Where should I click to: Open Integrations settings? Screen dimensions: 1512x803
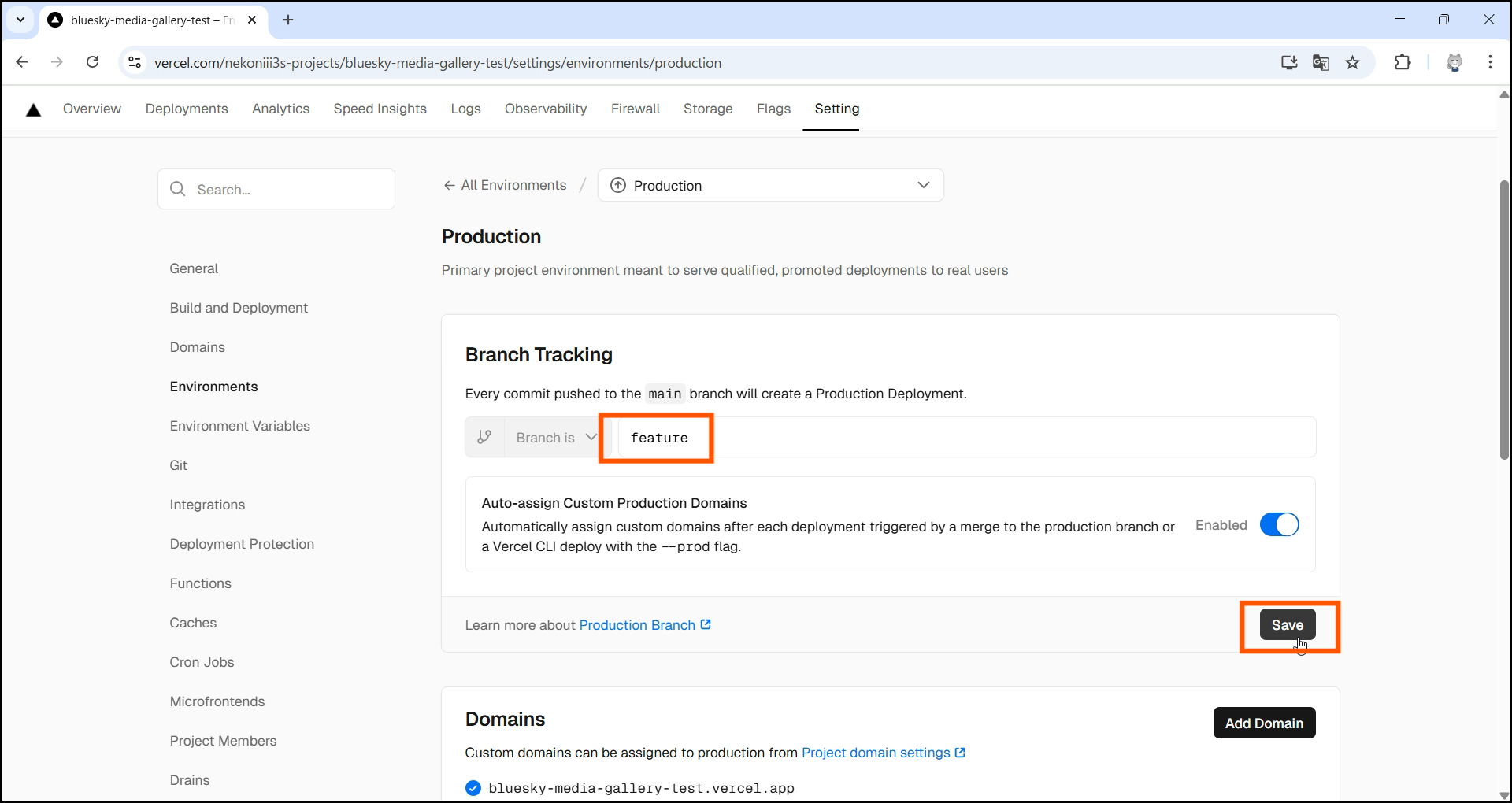pos(207,505)
